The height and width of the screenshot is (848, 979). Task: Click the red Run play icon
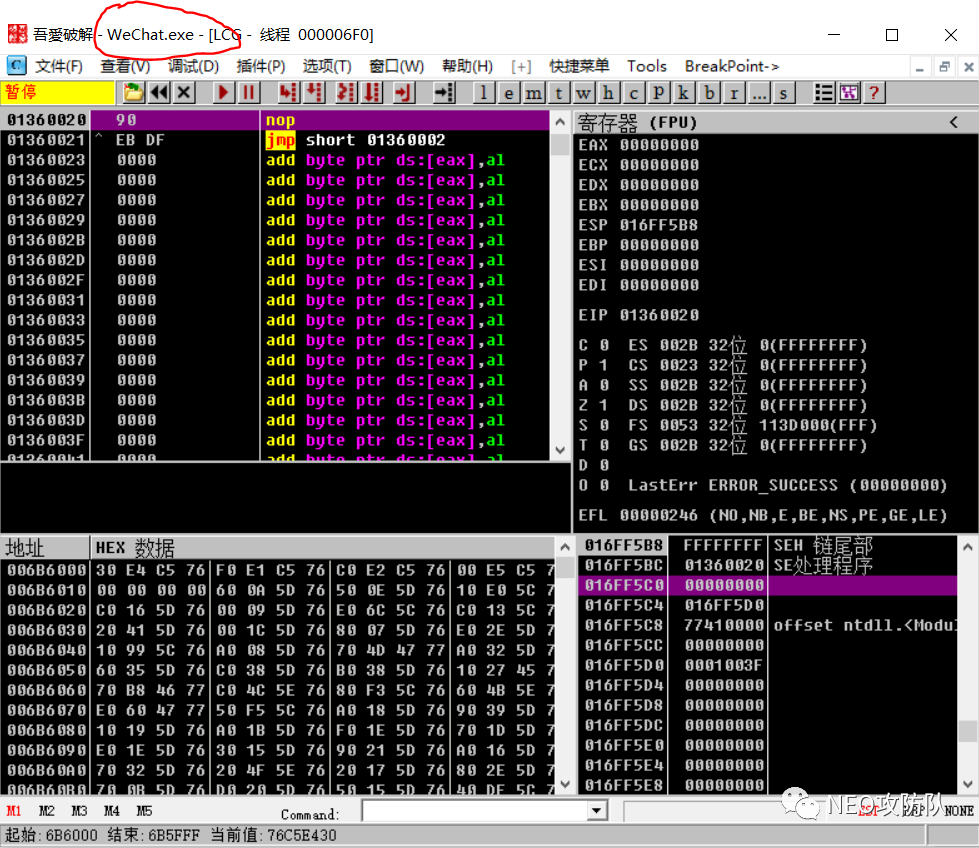pos(223,93)
